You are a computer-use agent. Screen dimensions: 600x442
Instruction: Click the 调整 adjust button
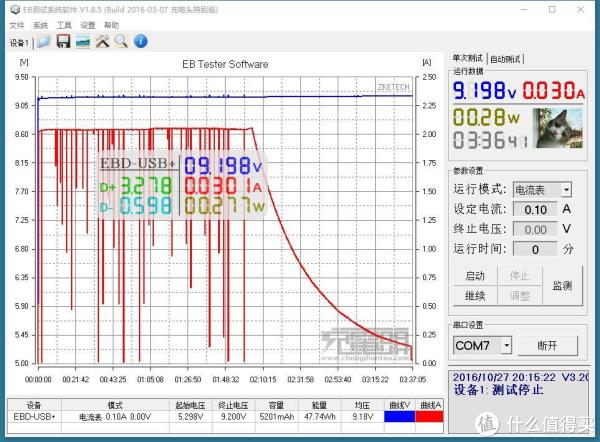(519, 295)
